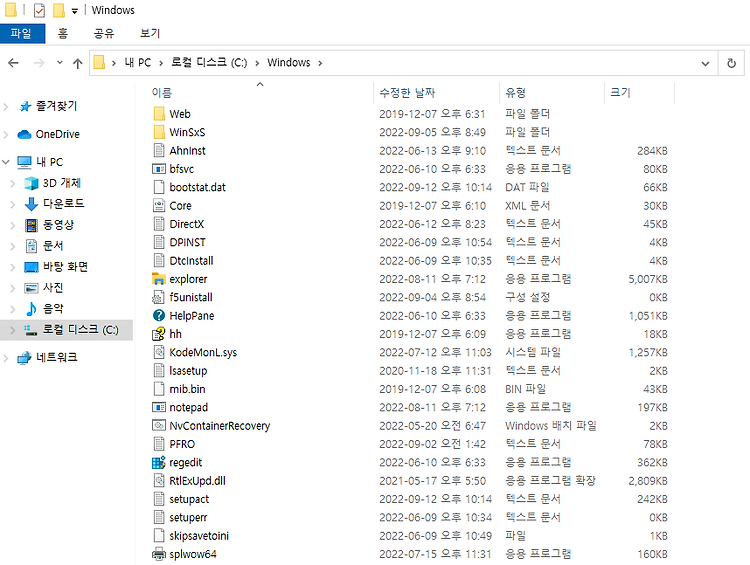Click the New Folder icon in quick access toolbar

pyautogui.click(x=59, y=10)
